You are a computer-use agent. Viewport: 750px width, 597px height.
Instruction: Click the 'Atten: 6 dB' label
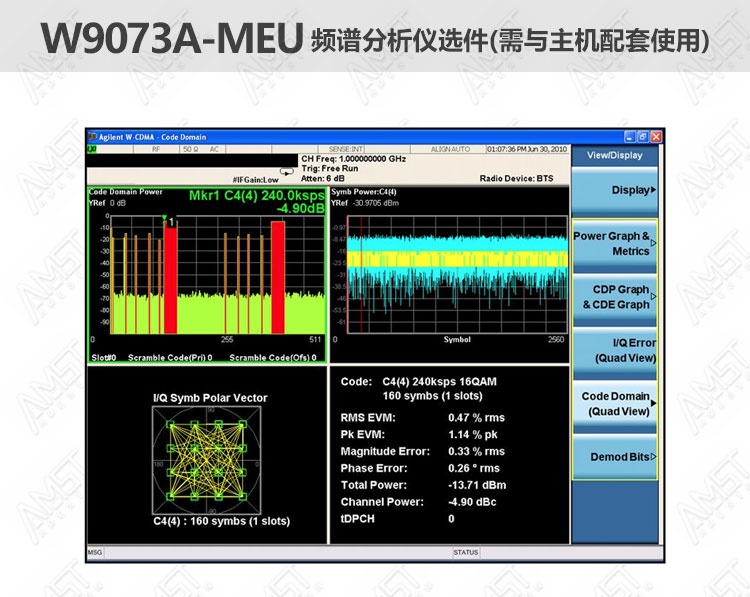pos(323,178)
